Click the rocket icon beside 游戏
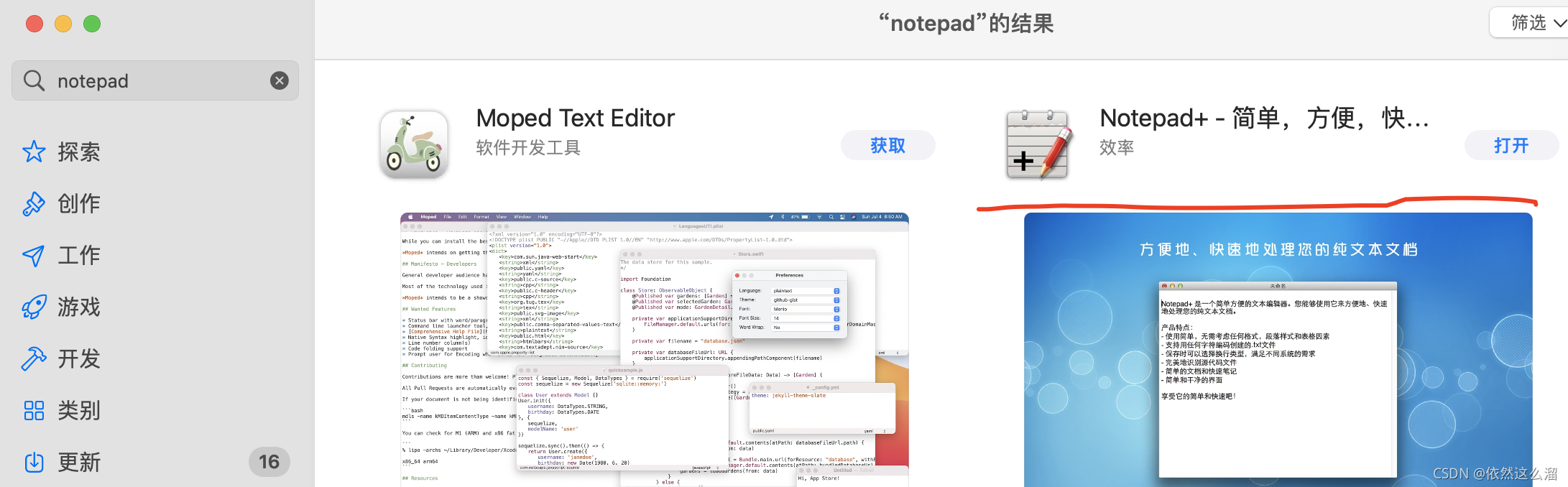This screenshot has width=1568, height=487. 34,307
